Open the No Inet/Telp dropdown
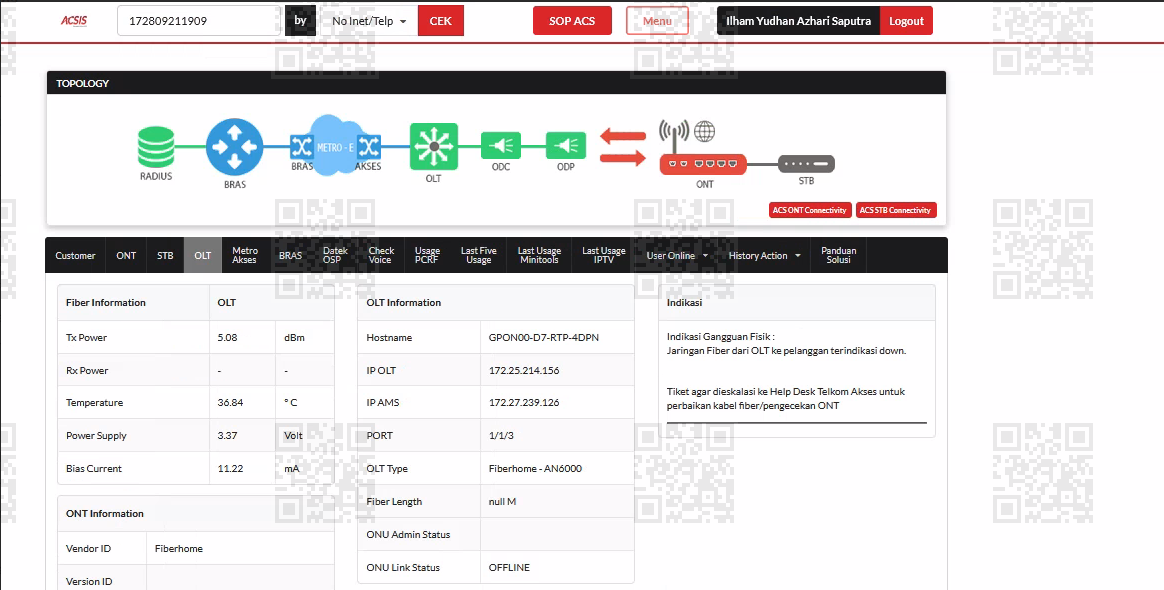 (369, 21)
